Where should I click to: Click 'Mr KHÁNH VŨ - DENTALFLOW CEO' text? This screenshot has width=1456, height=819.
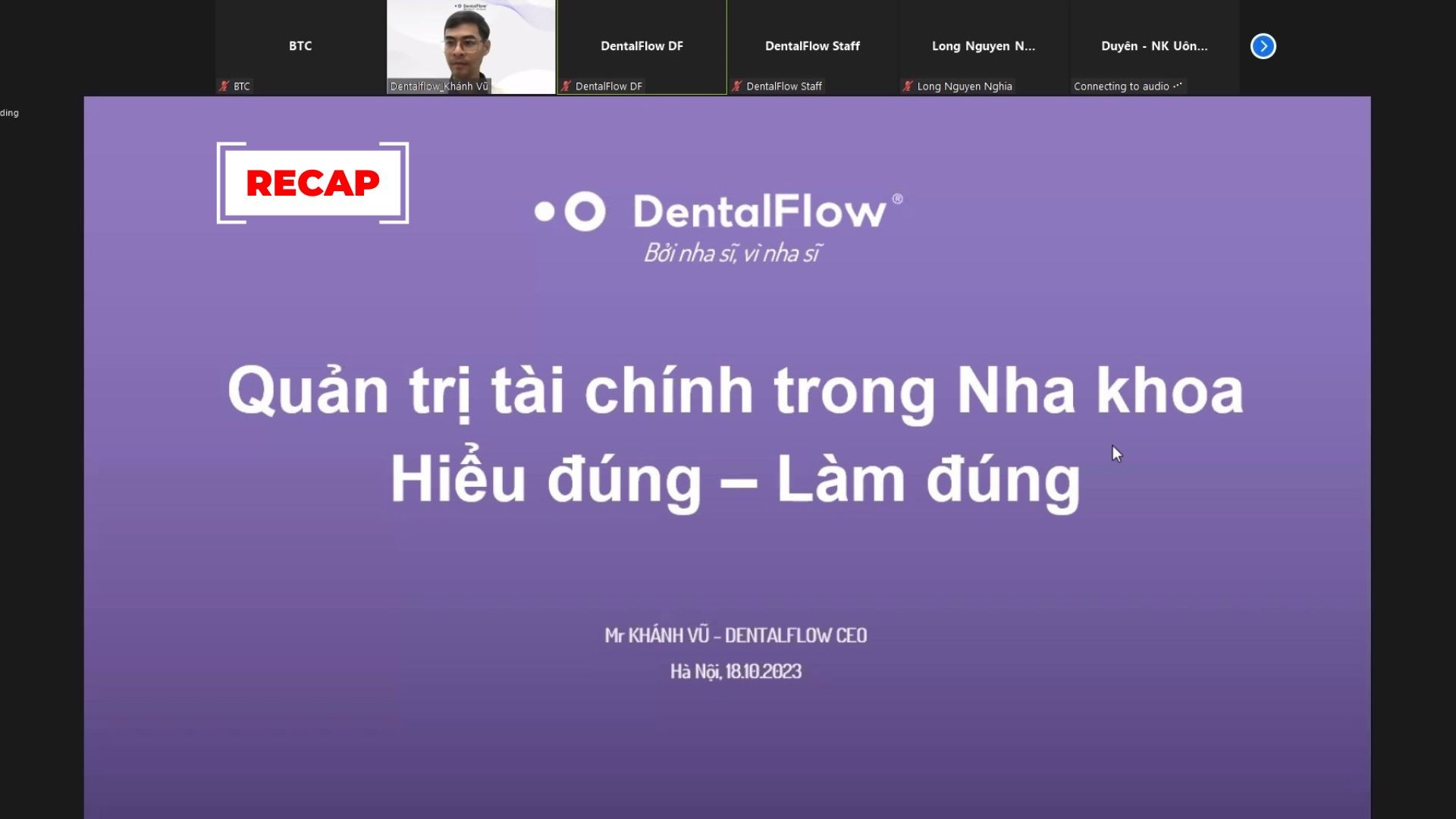coord(736,635)
